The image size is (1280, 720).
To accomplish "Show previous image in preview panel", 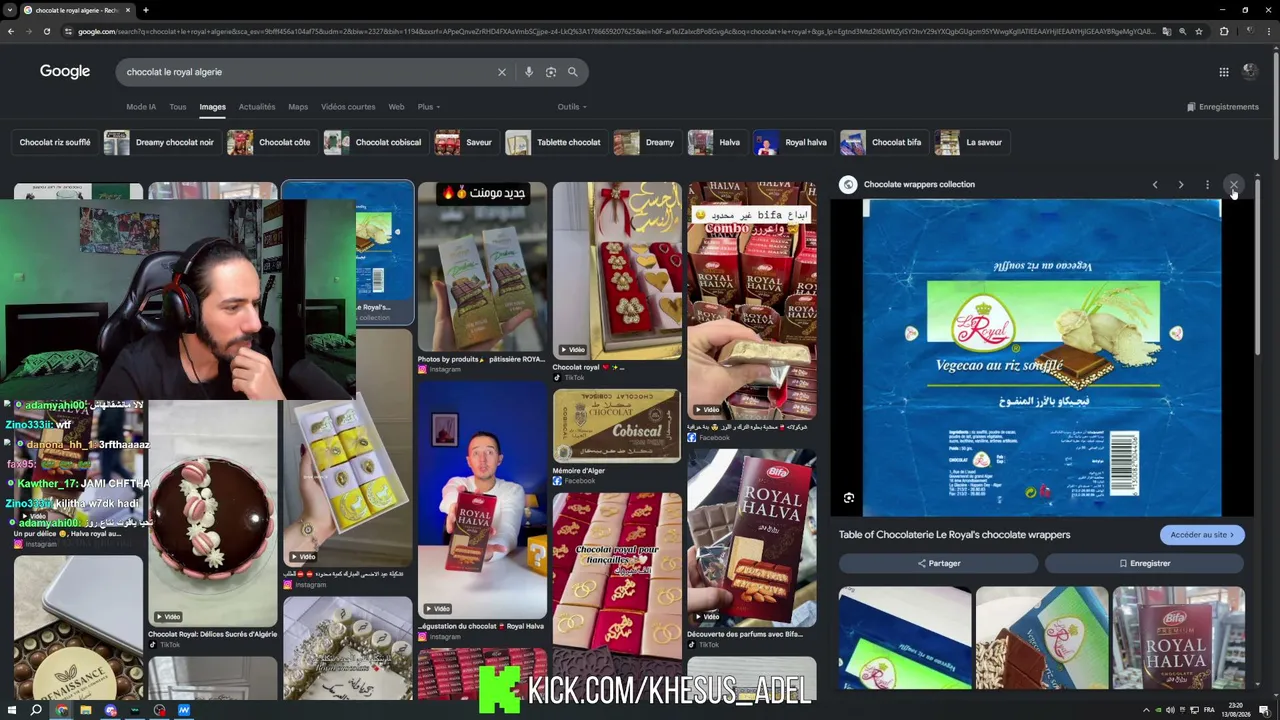I will coord(1155,185).
